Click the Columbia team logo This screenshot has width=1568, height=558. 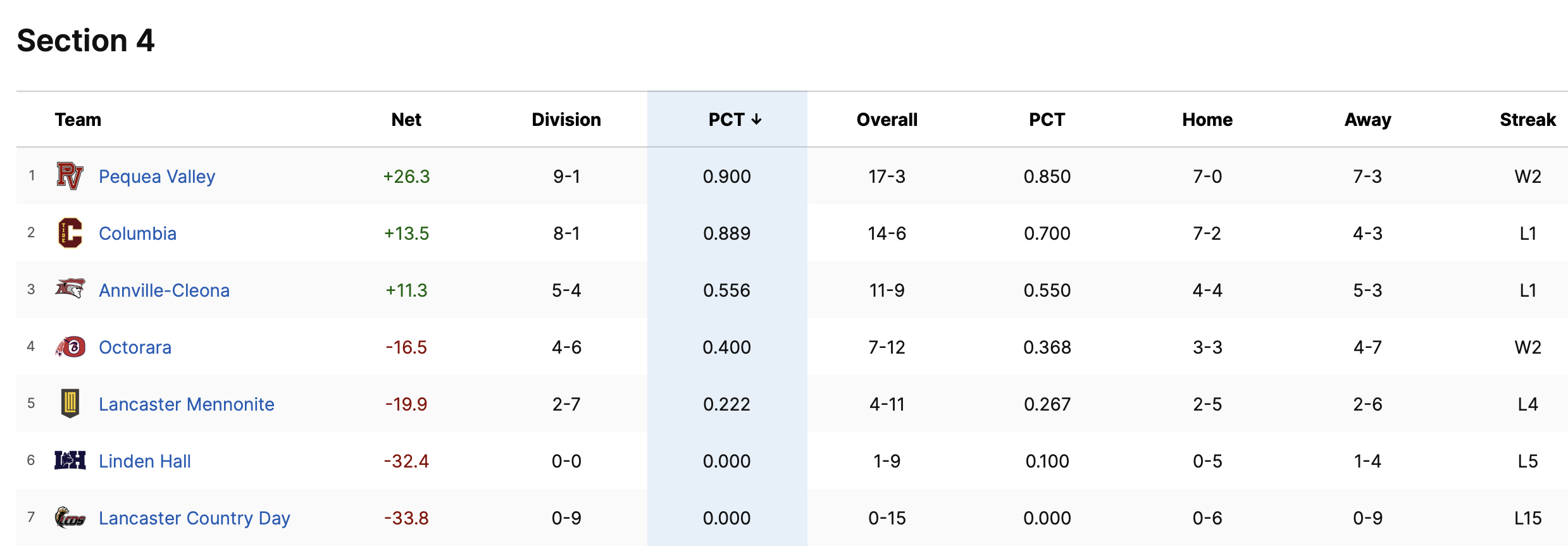tap(70, 233)
